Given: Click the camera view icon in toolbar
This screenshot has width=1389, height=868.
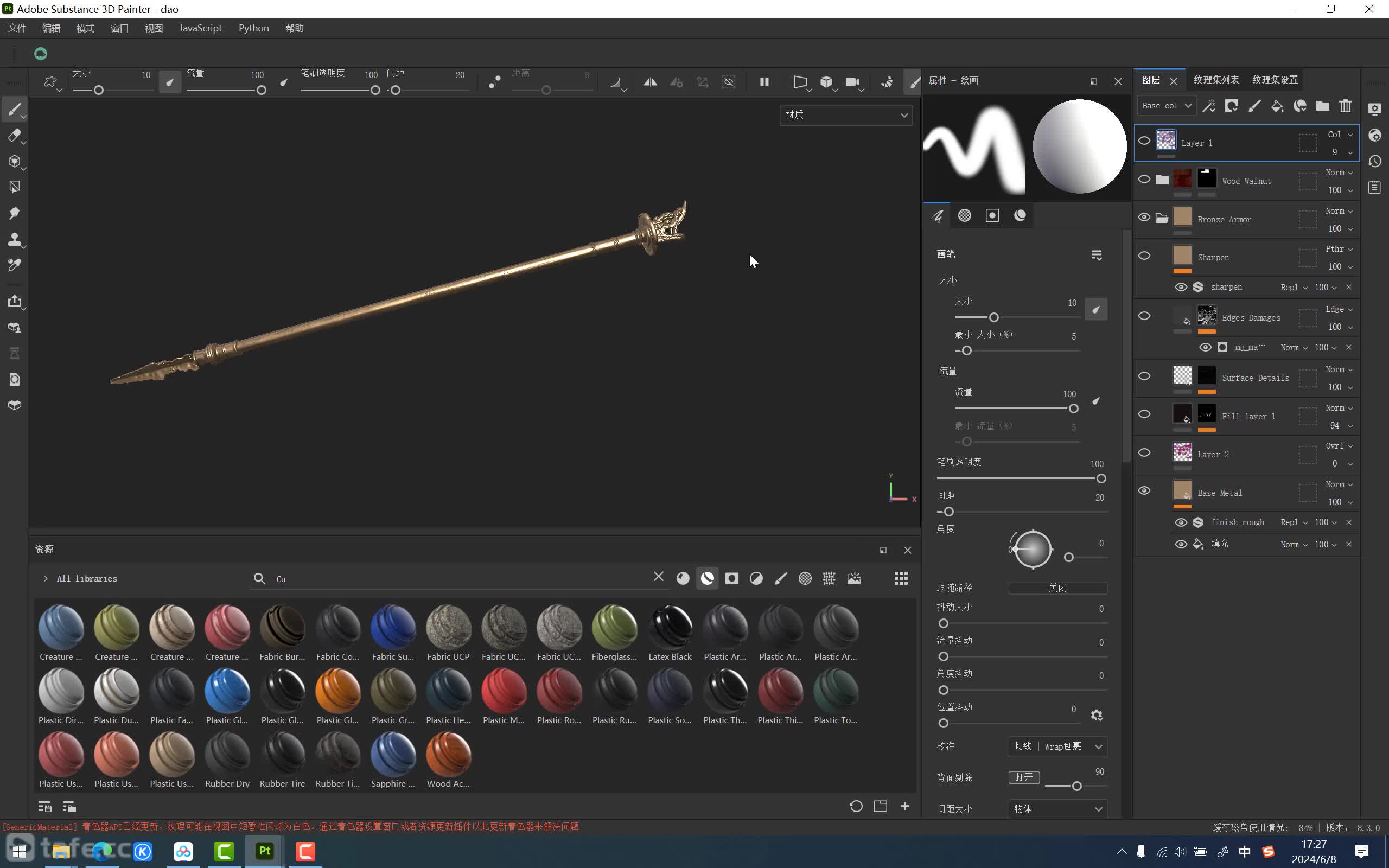Looking at the screenshot, I should (852, 82).
